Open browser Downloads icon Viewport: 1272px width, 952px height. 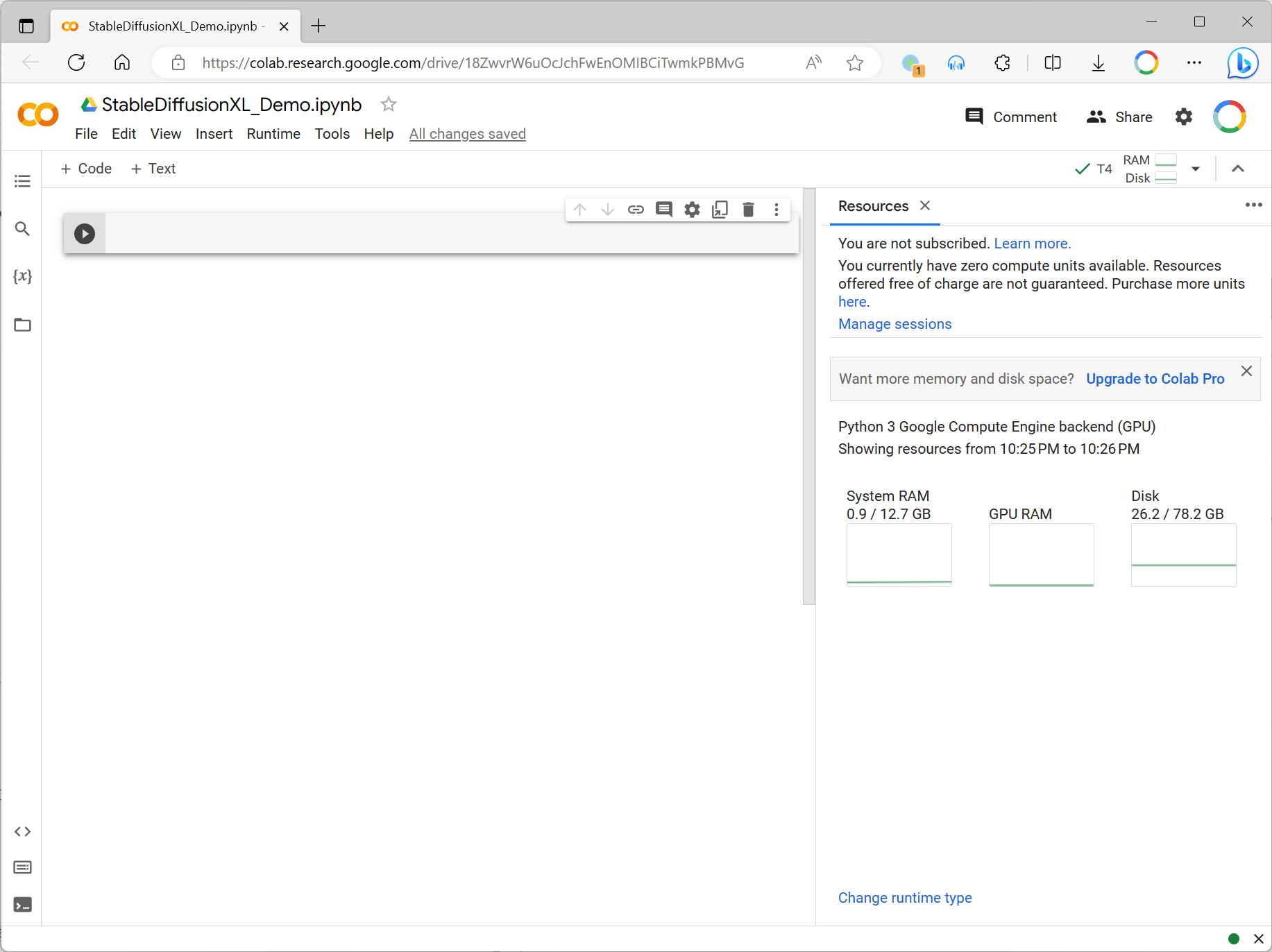pyautogui.click(x=1099, y=63)
